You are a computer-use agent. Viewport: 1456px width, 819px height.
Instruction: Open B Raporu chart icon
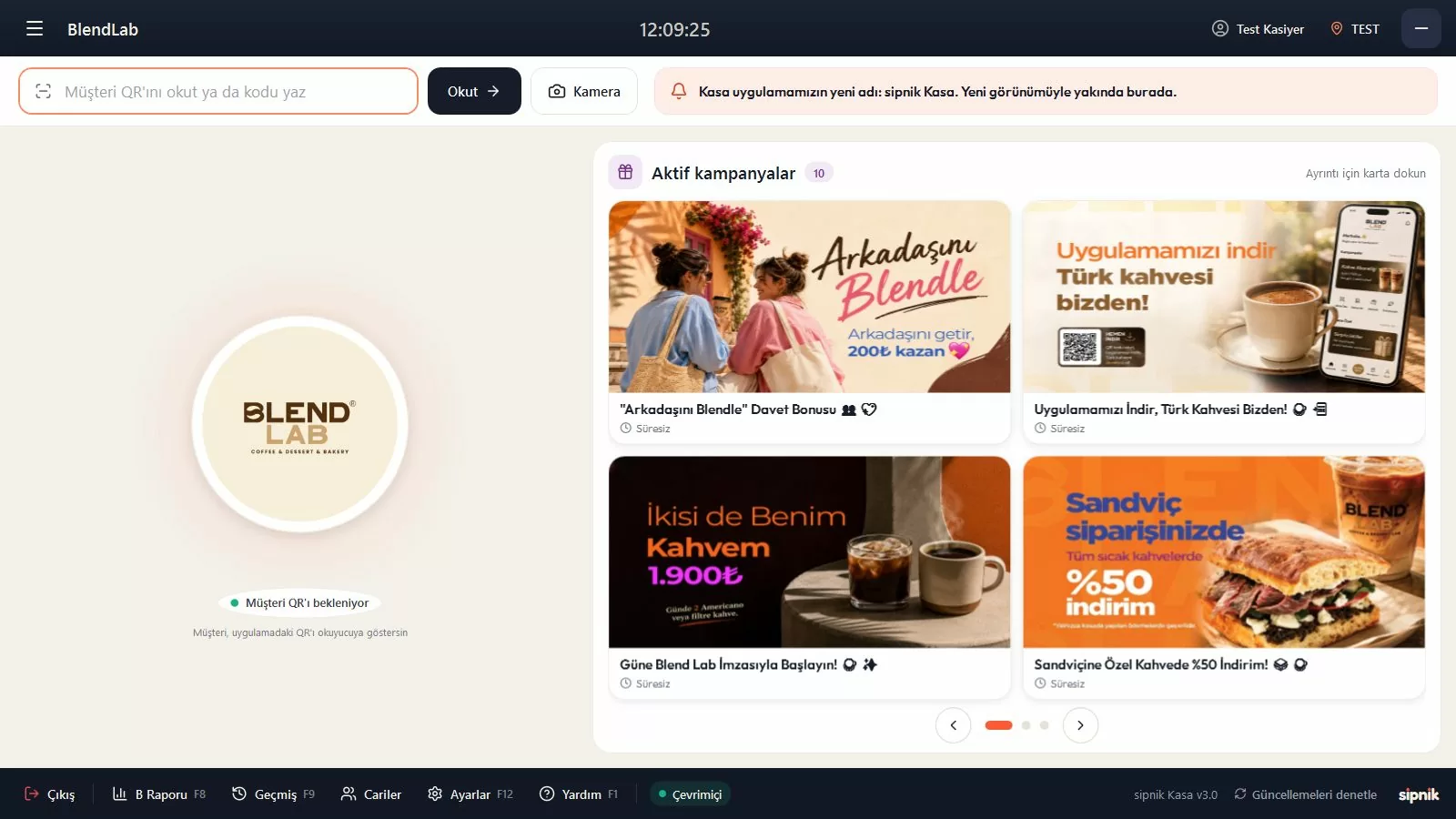pyautogui.click(x=119, y=794)
